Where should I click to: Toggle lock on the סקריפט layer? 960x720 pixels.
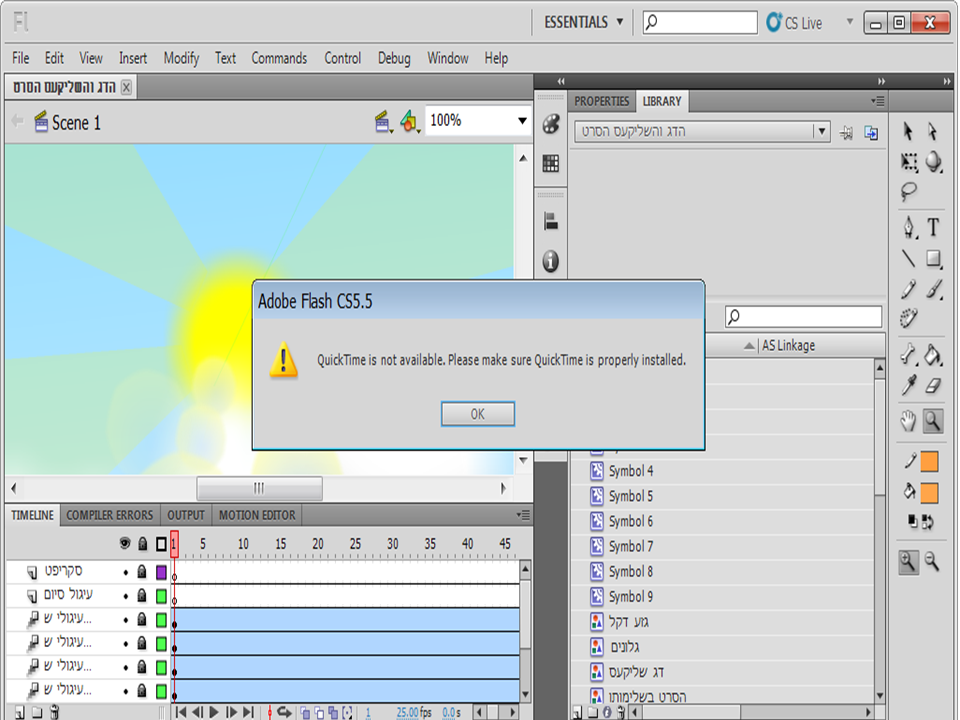[x=142, y=572]
